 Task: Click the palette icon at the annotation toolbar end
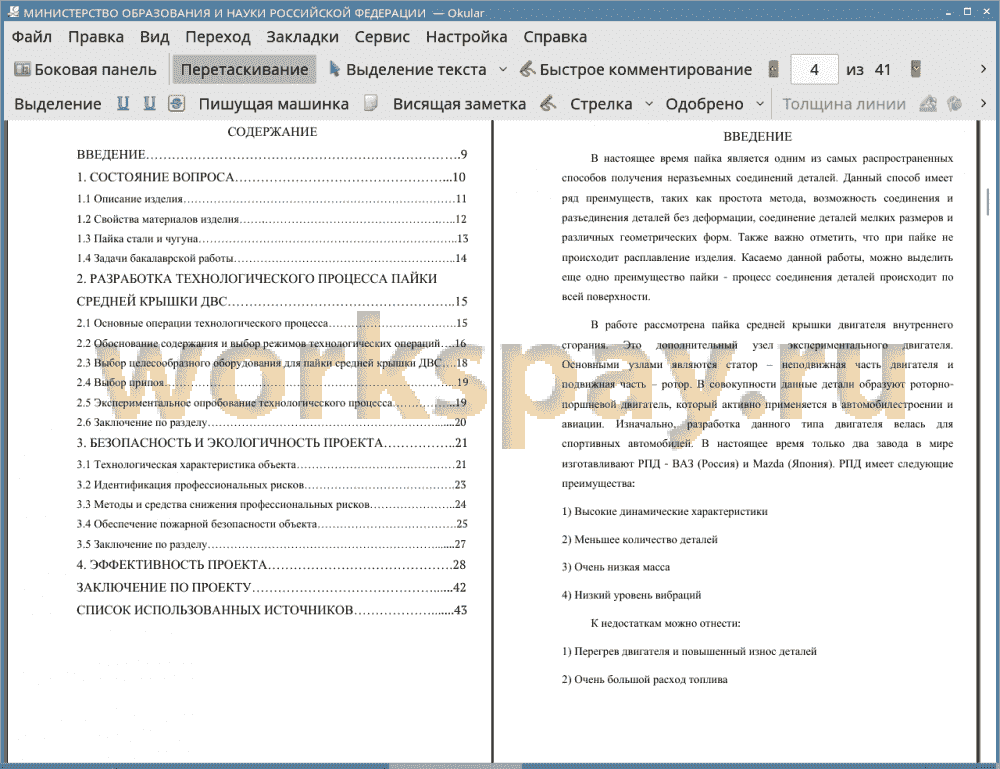pos(955,103)
